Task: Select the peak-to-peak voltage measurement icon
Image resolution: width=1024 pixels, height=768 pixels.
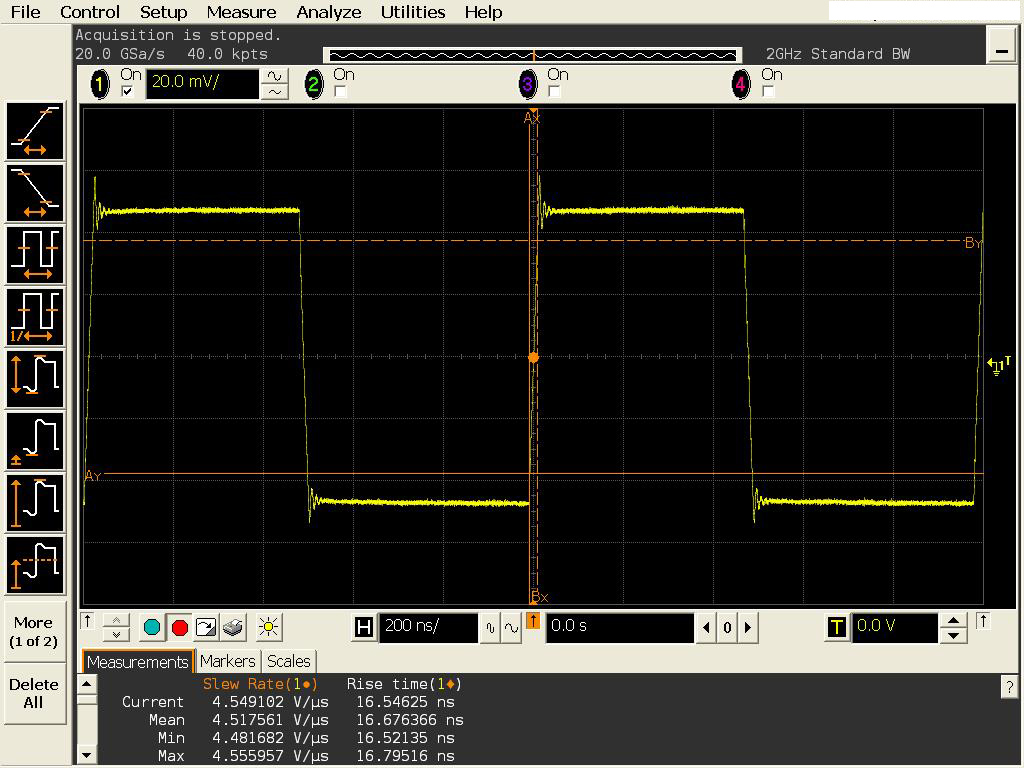Action: point(35,379)
